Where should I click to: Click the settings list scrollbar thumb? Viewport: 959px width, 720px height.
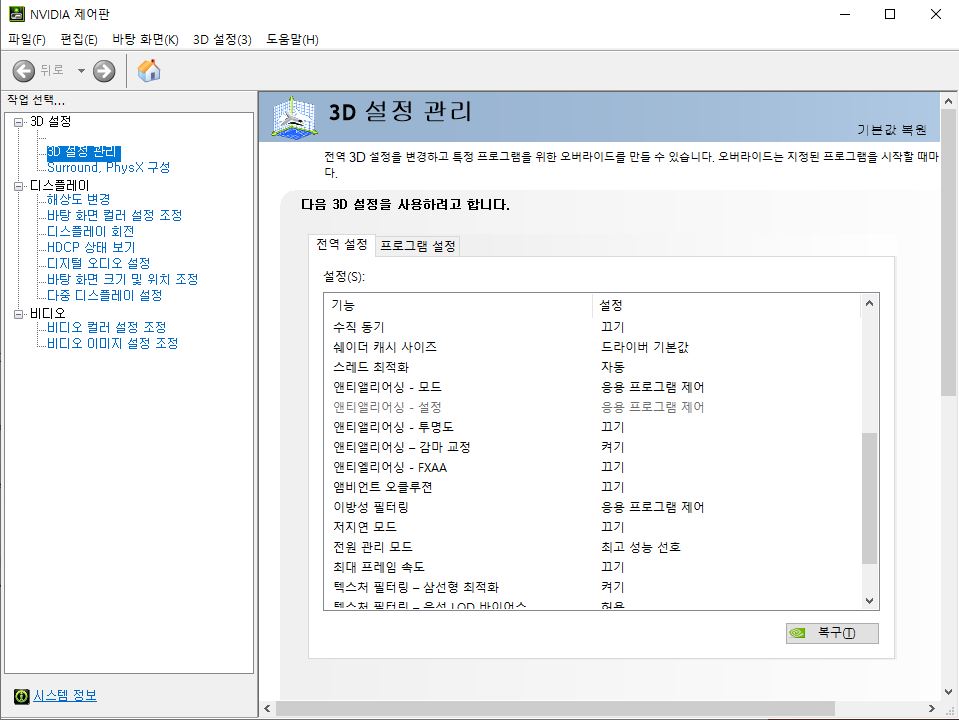[869, 498]
